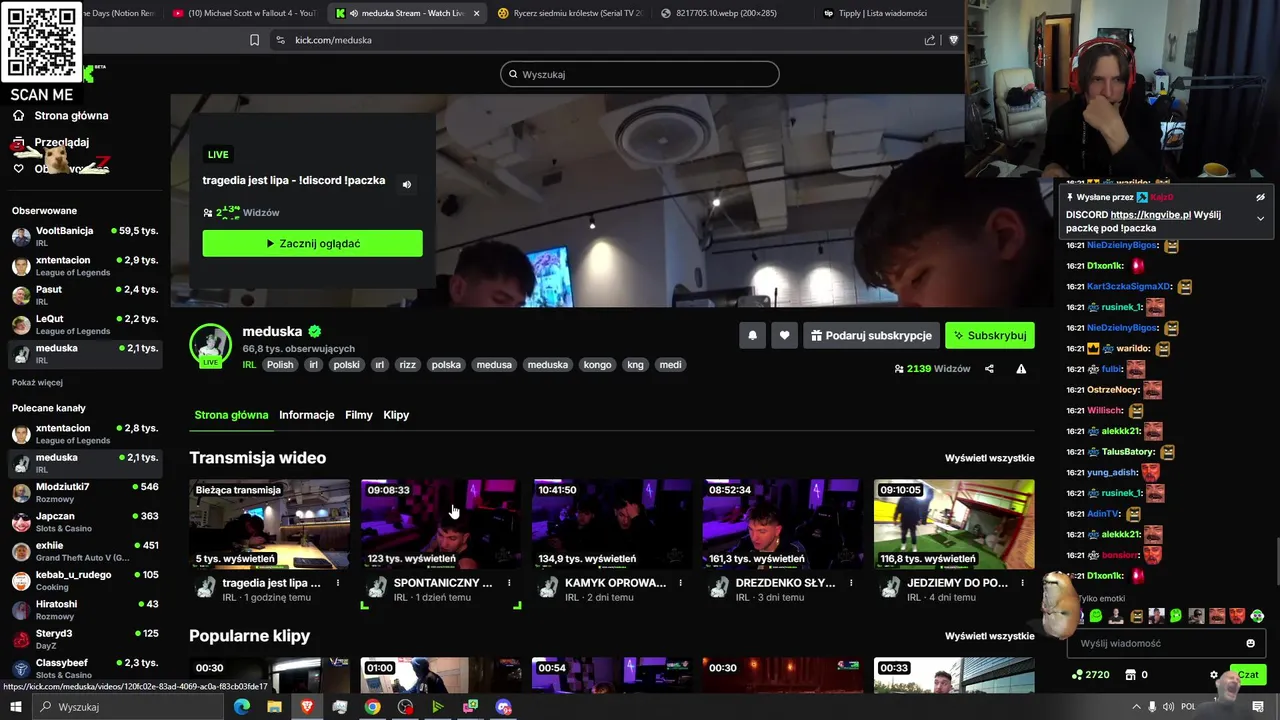
Task: Open the emoji picker in chat input
Action: [x=1250, y=643]
